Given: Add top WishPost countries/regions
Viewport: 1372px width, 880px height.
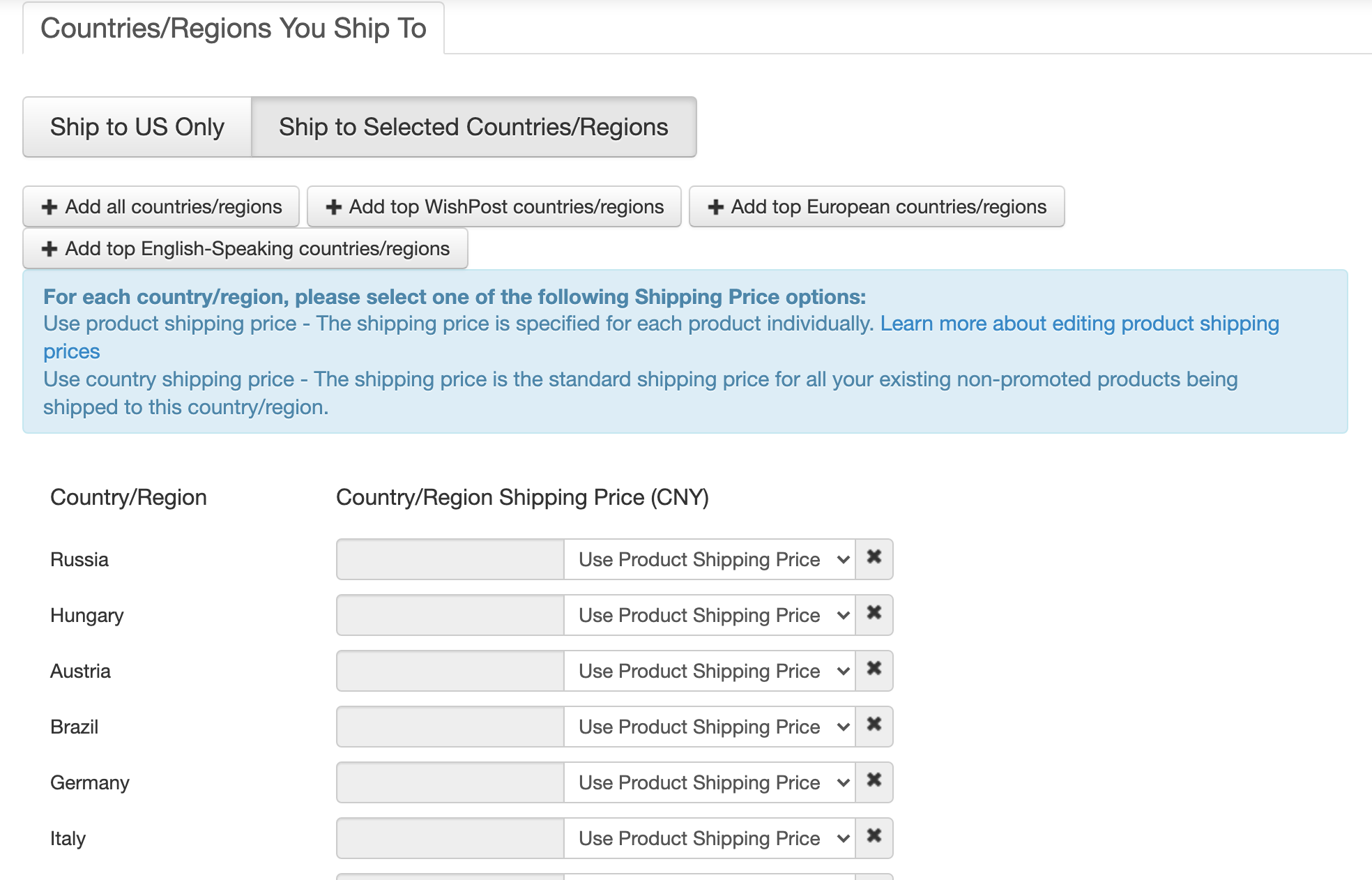Looking at the screenshot, I should point(494,207).
